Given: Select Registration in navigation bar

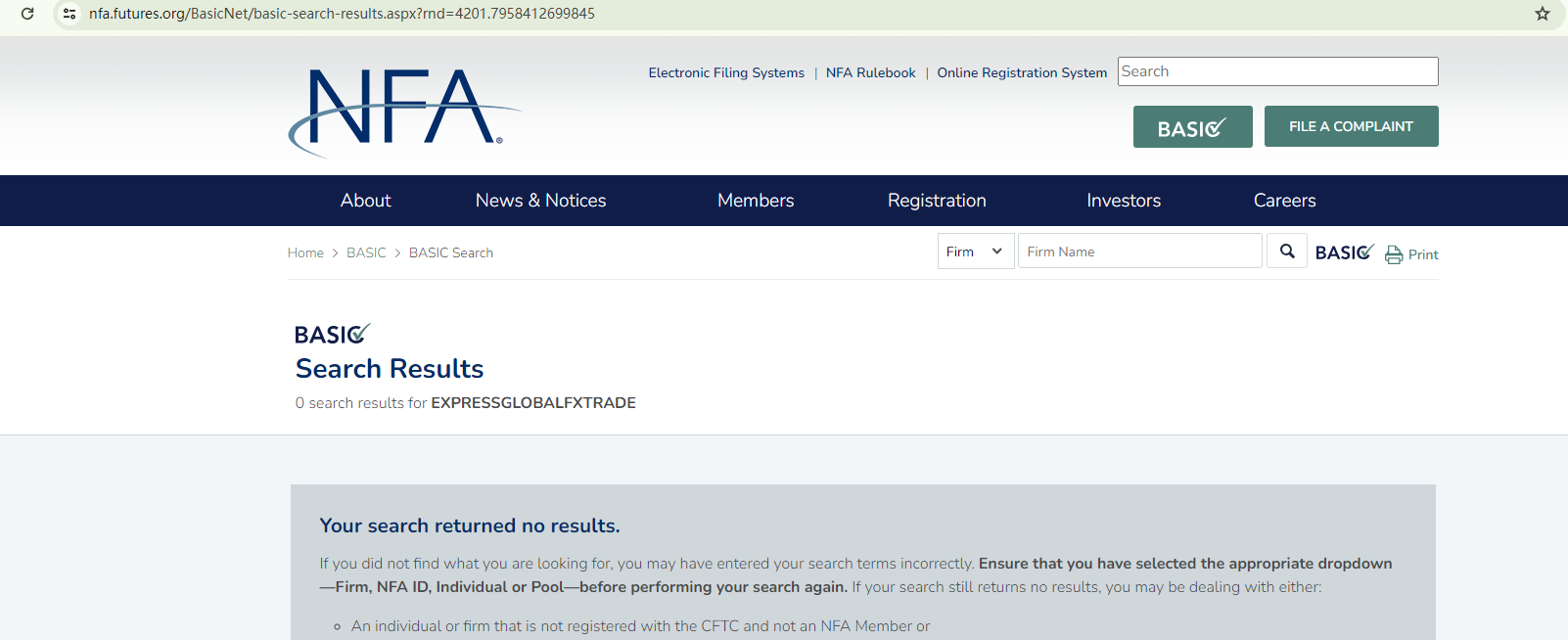Looking at the screenshot, I should click(936, 201).
